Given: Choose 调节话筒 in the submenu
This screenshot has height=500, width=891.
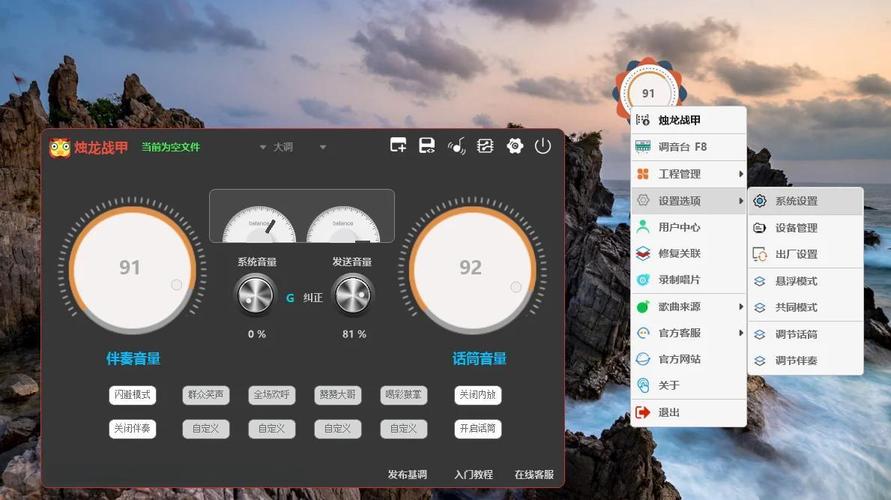Looking at the screenshot, I should [806, 334].
